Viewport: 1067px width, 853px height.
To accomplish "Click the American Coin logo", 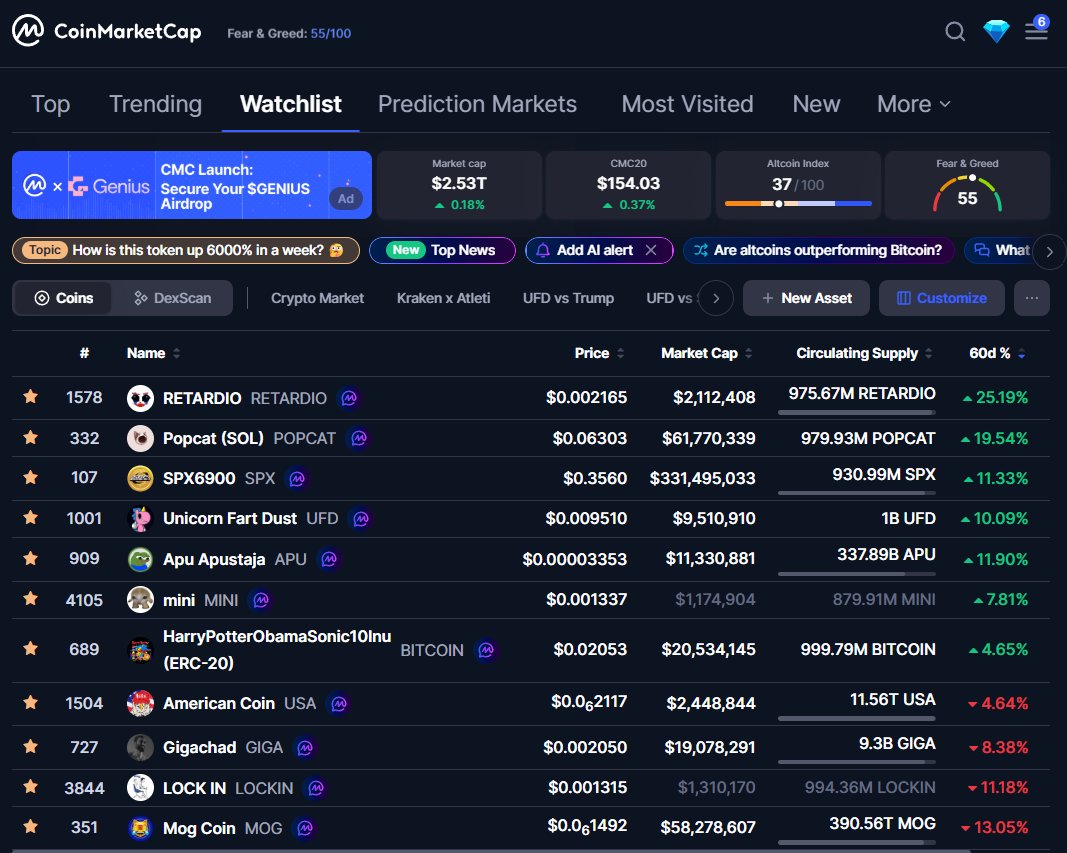I will point(140,703).
